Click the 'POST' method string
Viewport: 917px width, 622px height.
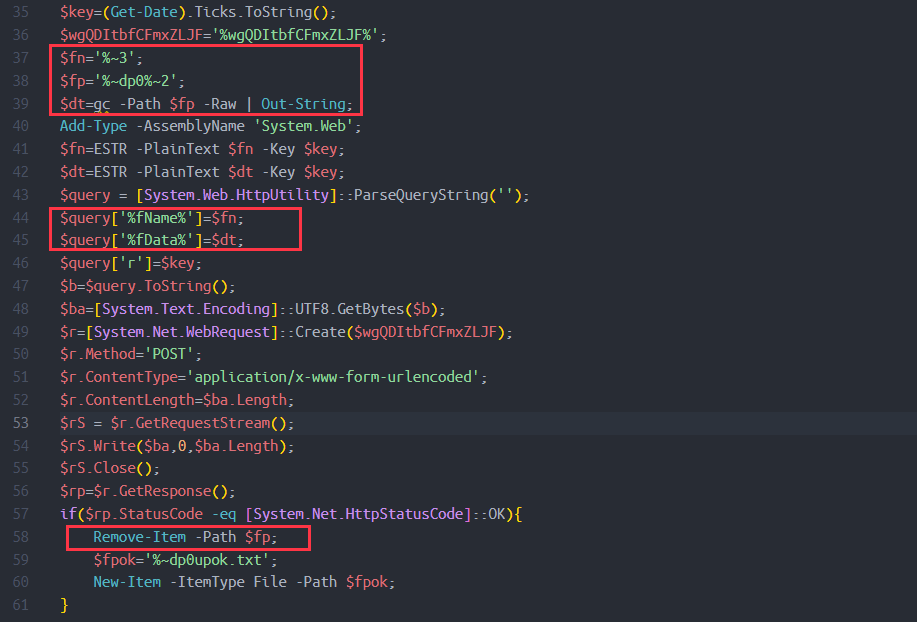[x=169, y=354]
